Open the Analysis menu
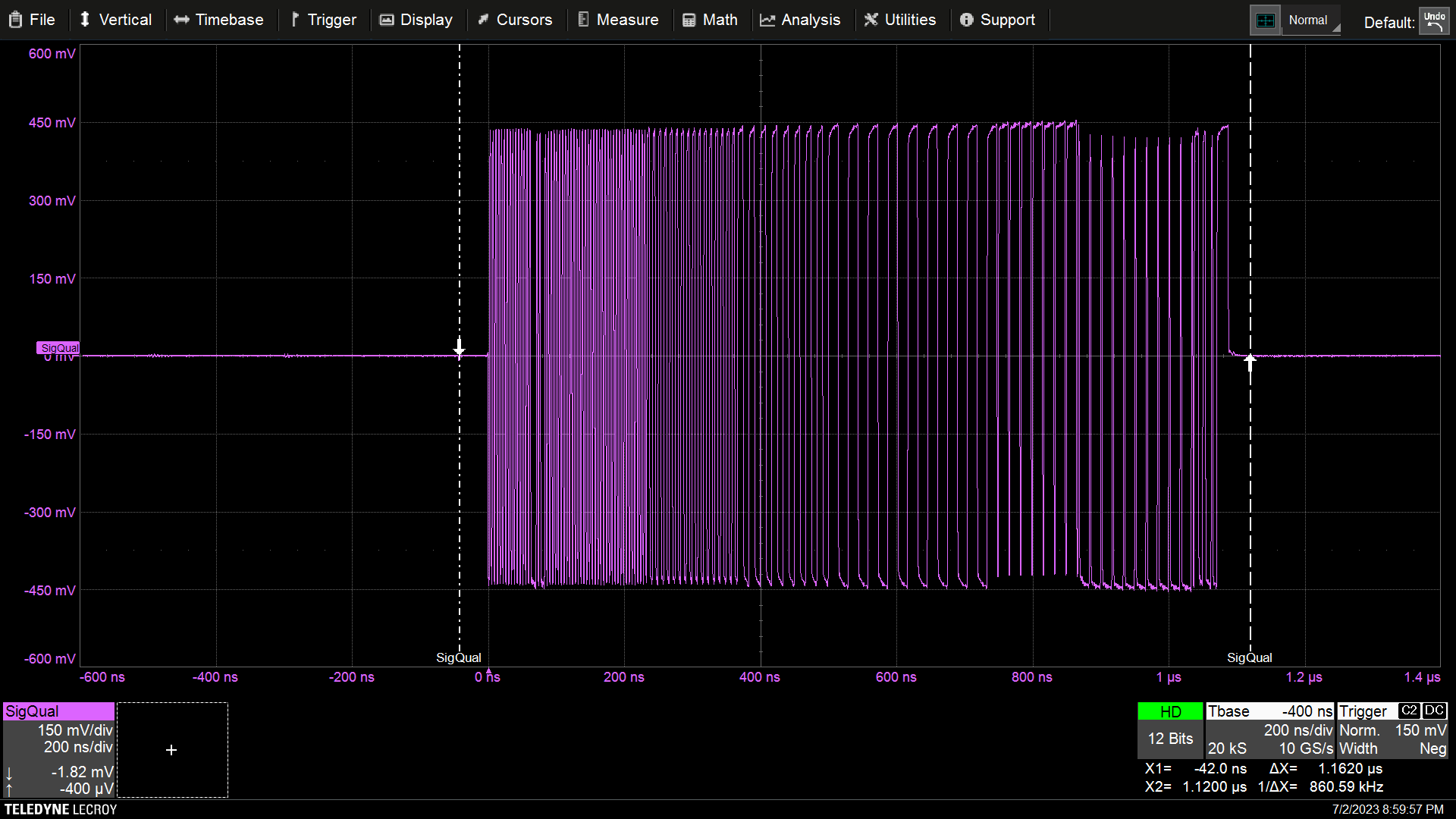Viewport: 1456px width, 819px height. (x=800, y=20)
